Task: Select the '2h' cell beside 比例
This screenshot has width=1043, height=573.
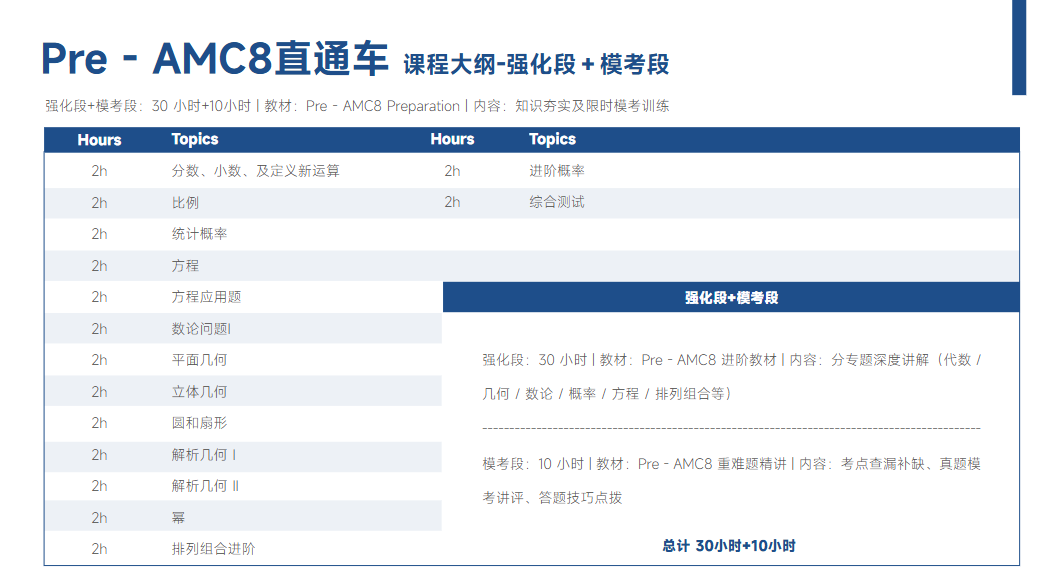Action: [x=99, y=202]
